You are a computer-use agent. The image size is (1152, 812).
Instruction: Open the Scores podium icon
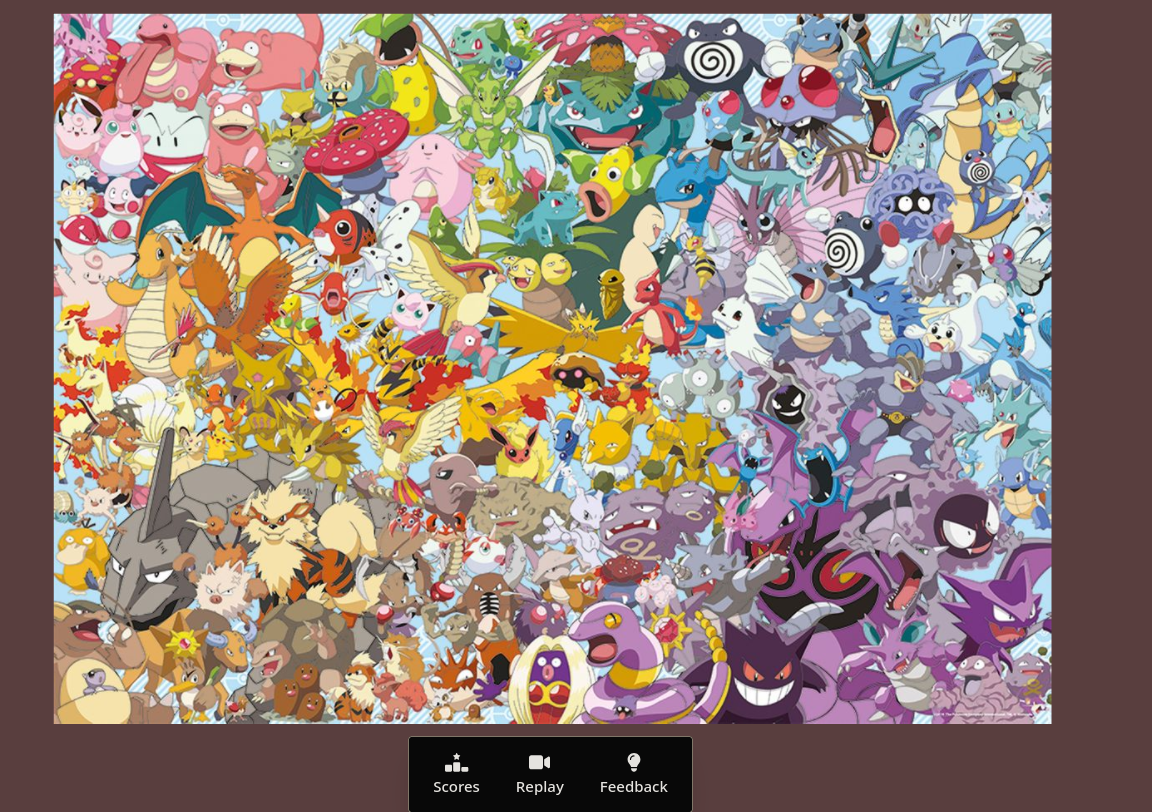[456, 763]
